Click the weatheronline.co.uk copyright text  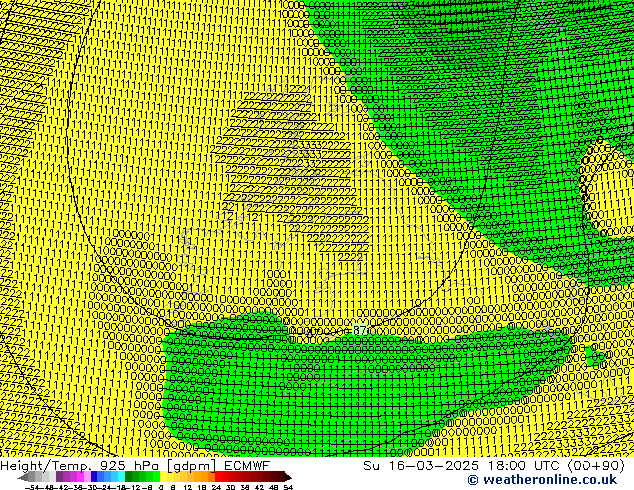pos(542,480)
